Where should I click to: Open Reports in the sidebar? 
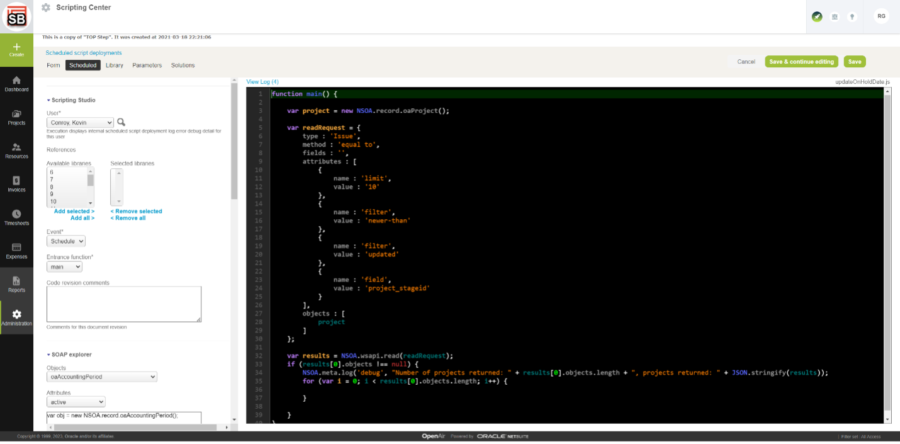pyautogui.click(x=17, y=284)
